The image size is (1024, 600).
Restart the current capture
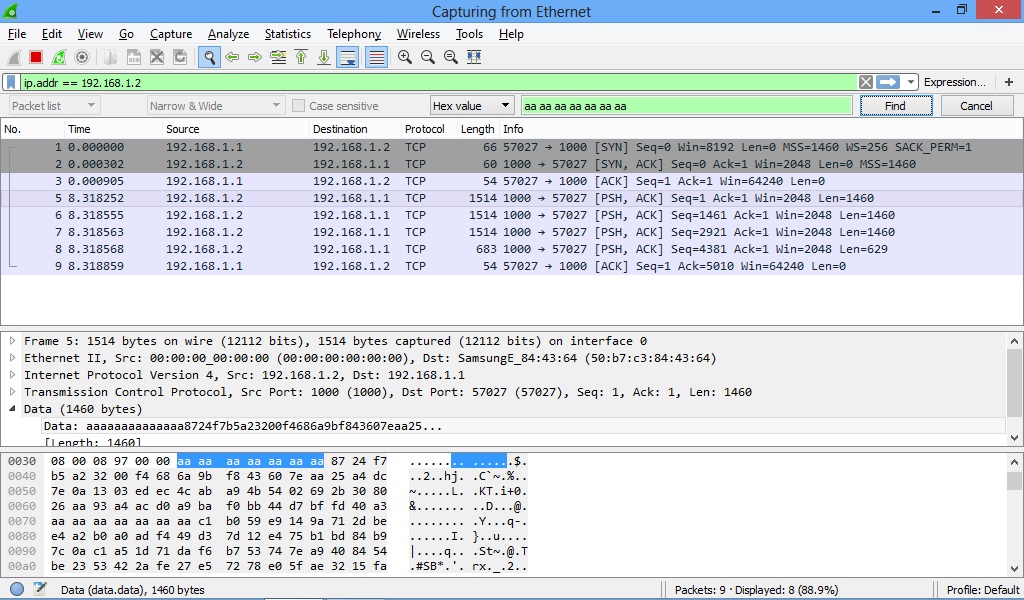click(x=59, y=57)
